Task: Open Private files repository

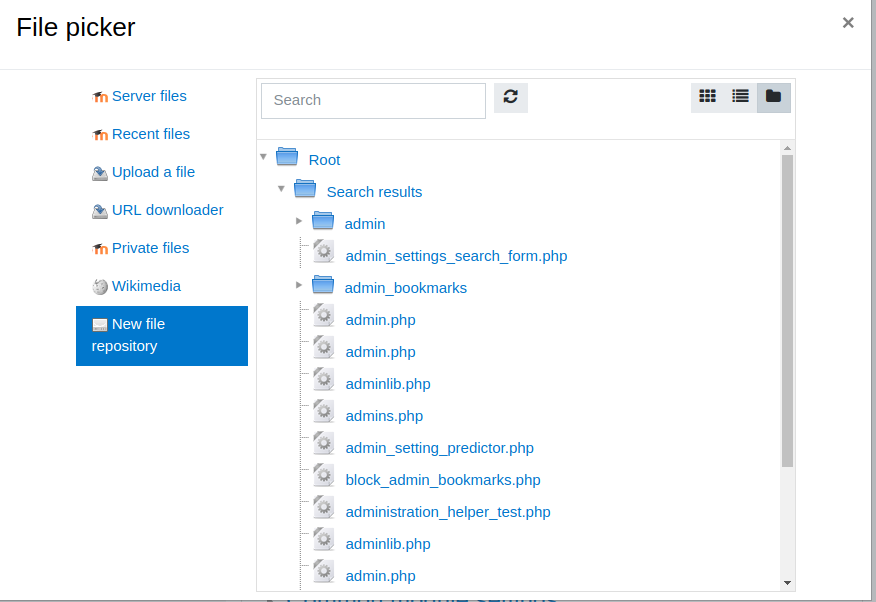Action: [x=150, y=248]
